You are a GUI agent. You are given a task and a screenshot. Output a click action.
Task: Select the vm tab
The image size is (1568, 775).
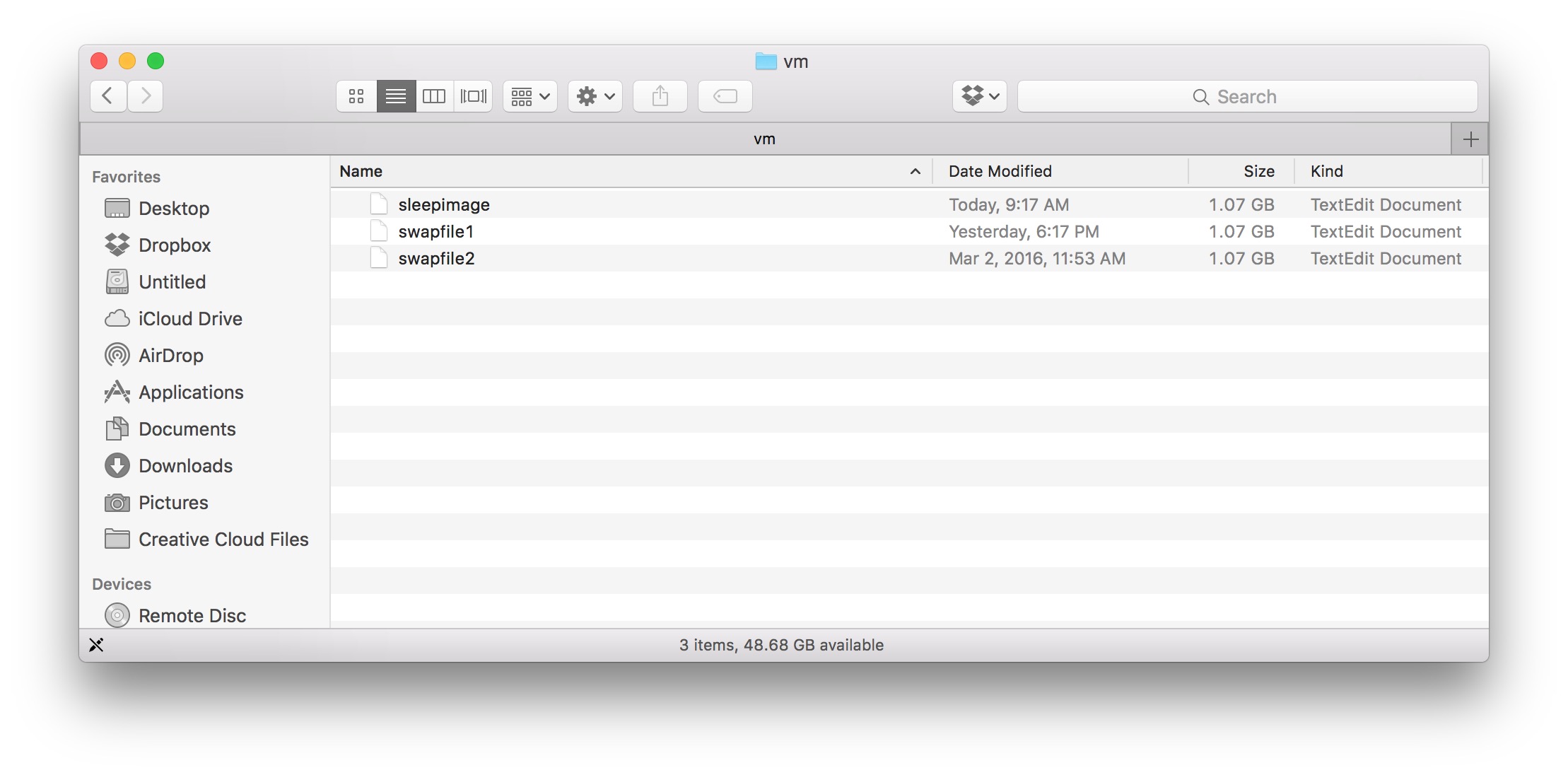click(765, 139)
